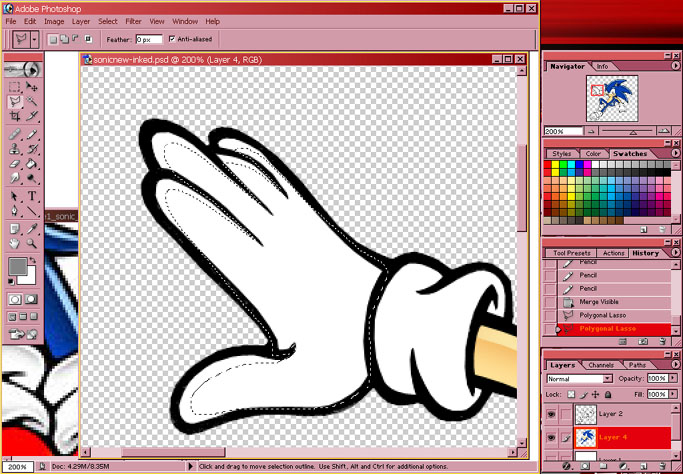
Task: Hide Layer 2 with eye icon
Action: 551,414
